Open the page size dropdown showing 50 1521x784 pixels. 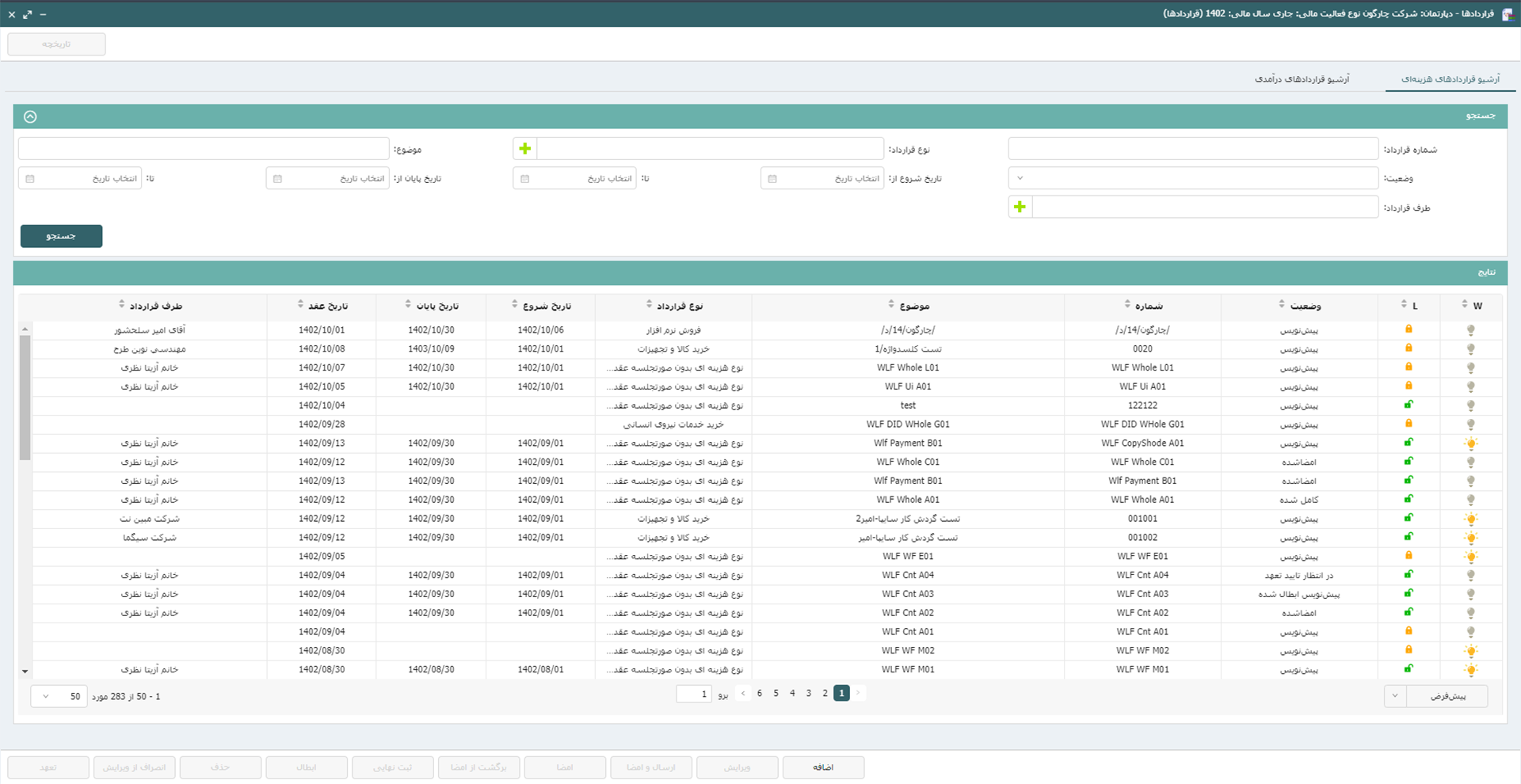[x=59, y=696]
